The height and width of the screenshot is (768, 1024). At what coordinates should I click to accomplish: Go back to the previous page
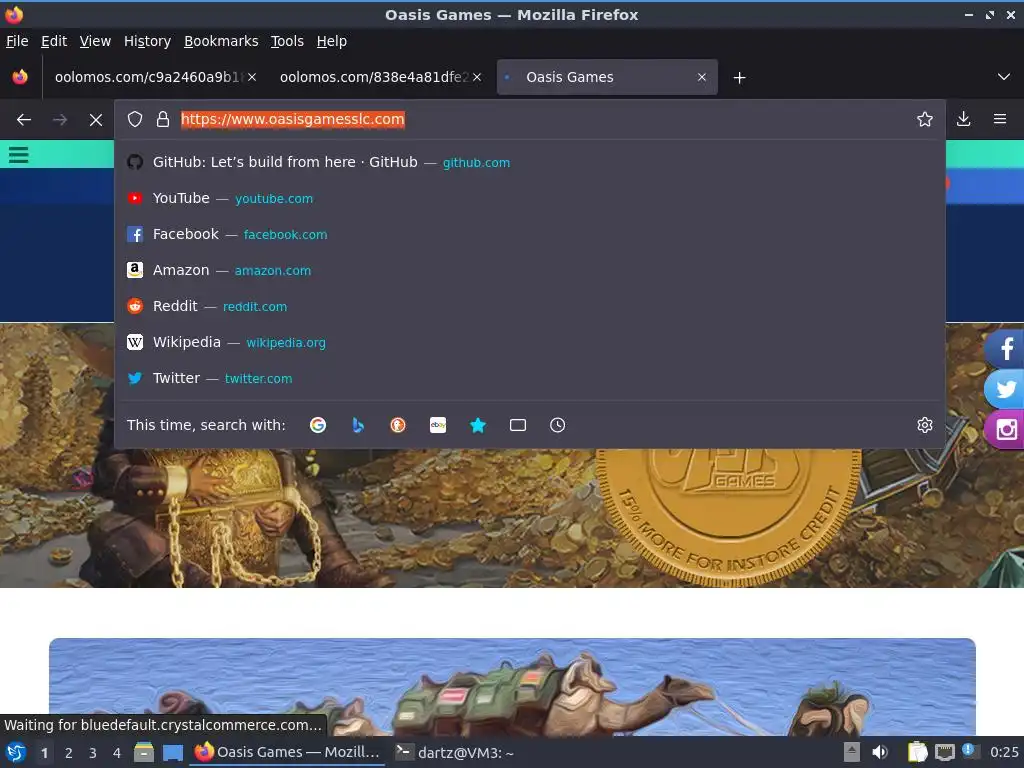click(24, 120)
